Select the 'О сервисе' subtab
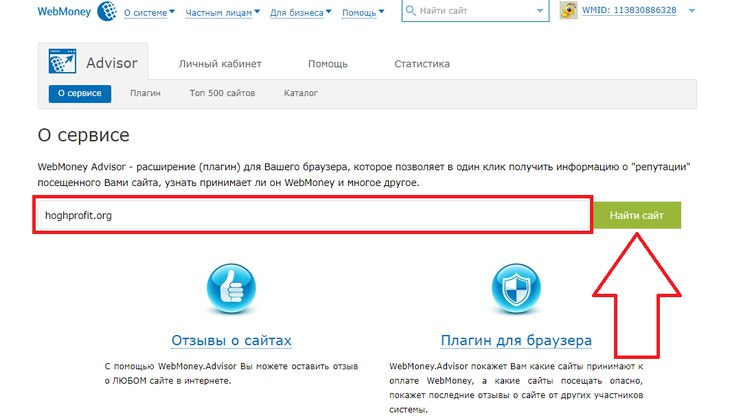Viewport: 730px width, 418px height. pyautogui.click(x=80, y=93)
